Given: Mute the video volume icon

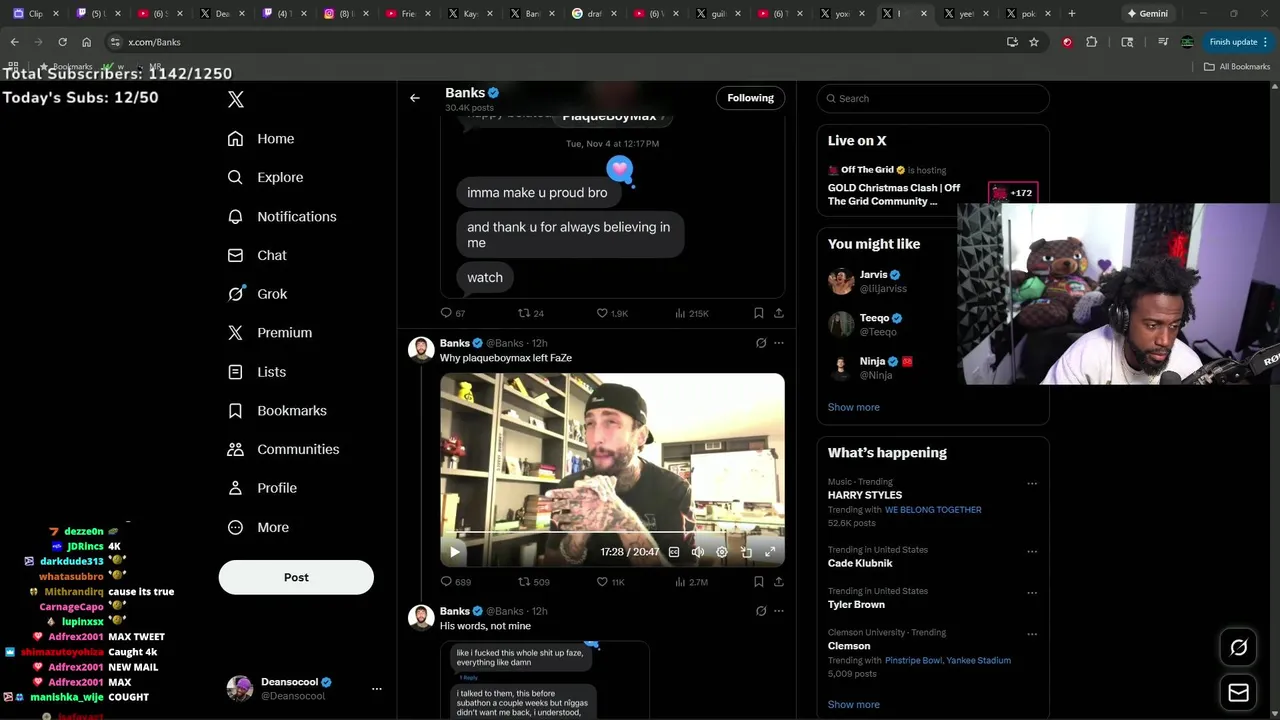Looking at the screenshot, I should tap(698, 552).
